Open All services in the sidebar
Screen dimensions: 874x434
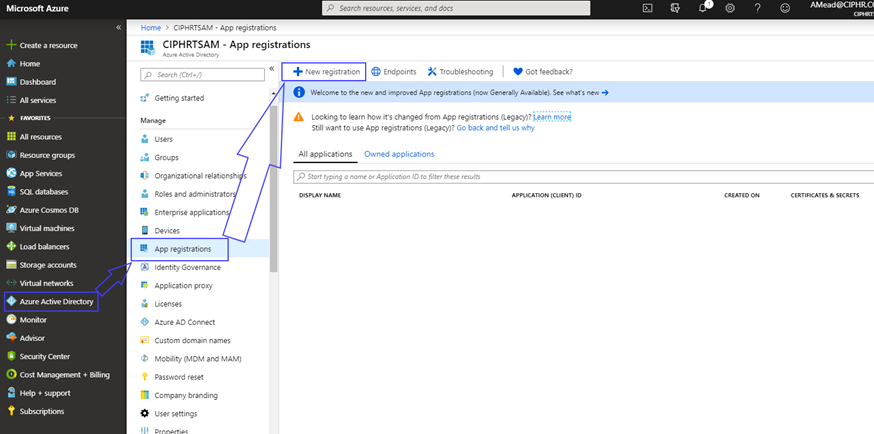pos(31,100)
